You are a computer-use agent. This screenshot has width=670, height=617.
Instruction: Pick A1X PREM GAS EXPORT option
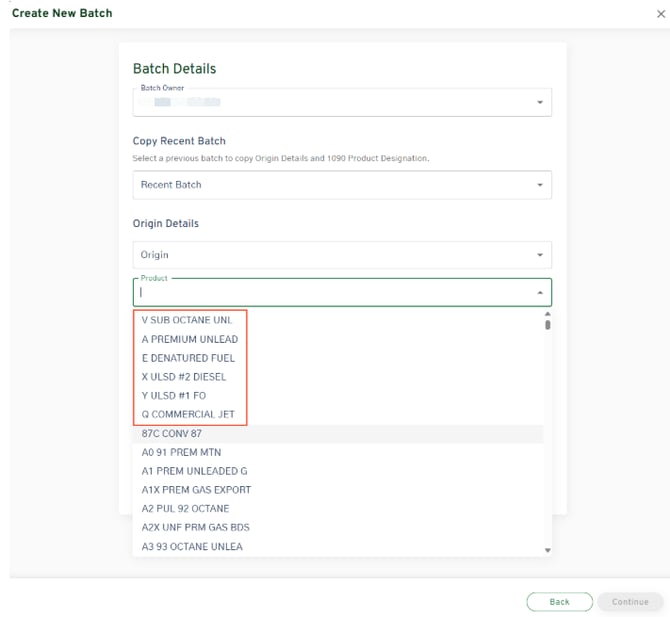pyautogui.click(x=196, y=490)
